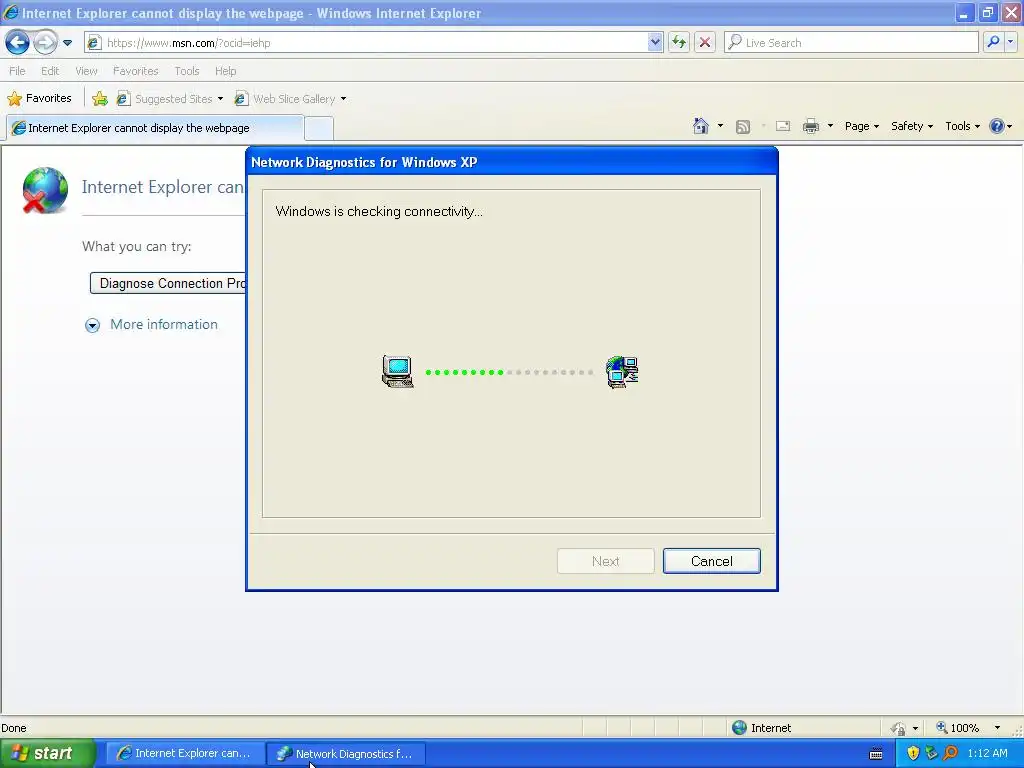Image resolution: width=1024 pixels, height=768 pixels.
Task: Click the Home icon in command bar
Action: pos(701,126)
